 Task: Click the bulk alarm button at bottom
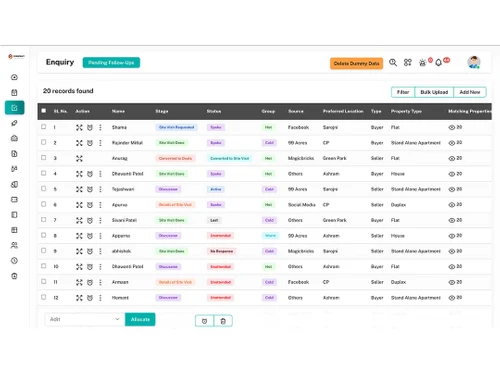point(204,321)
